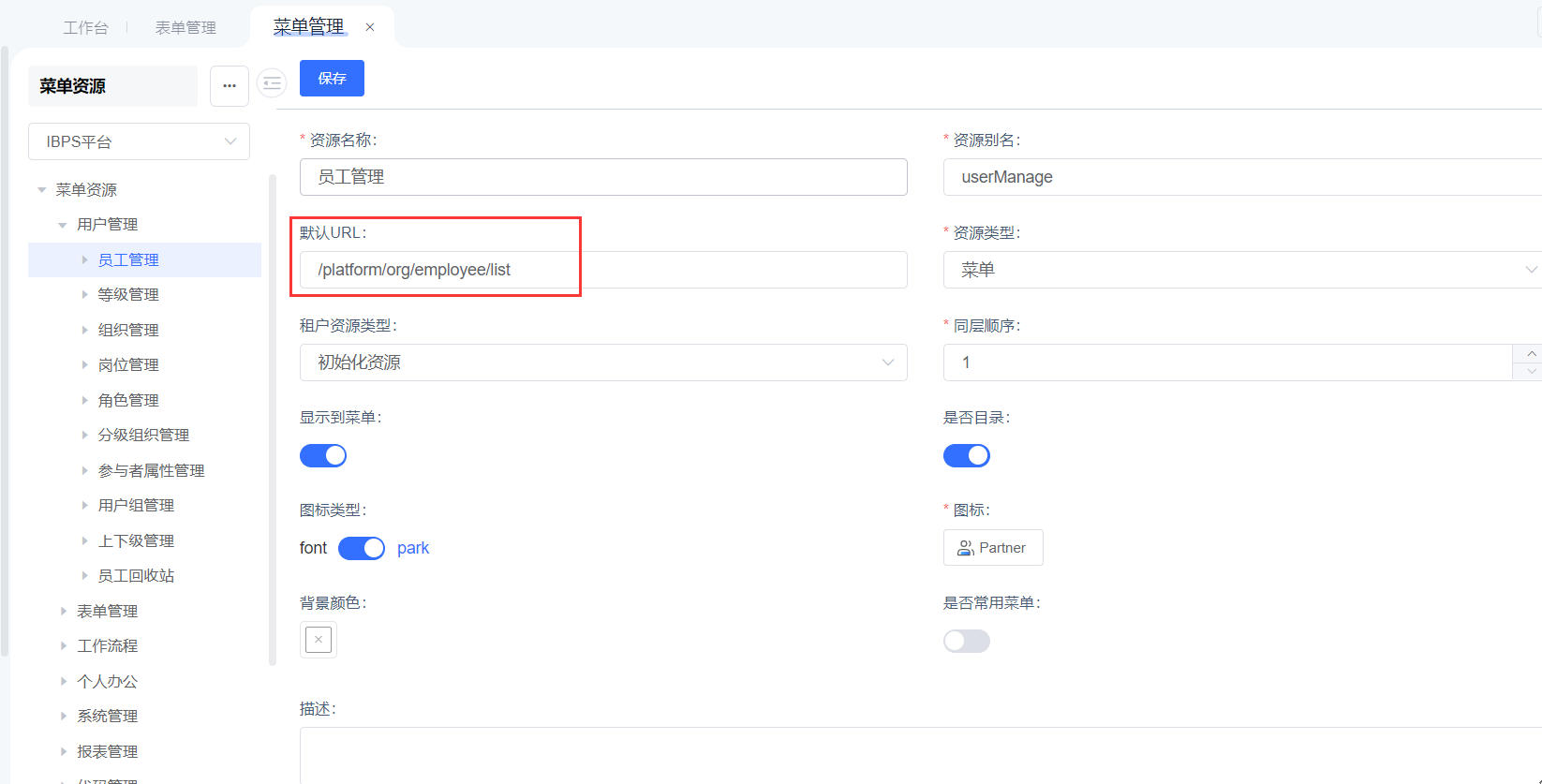
Task: Click the three-dots more options button
Action: 230,86
